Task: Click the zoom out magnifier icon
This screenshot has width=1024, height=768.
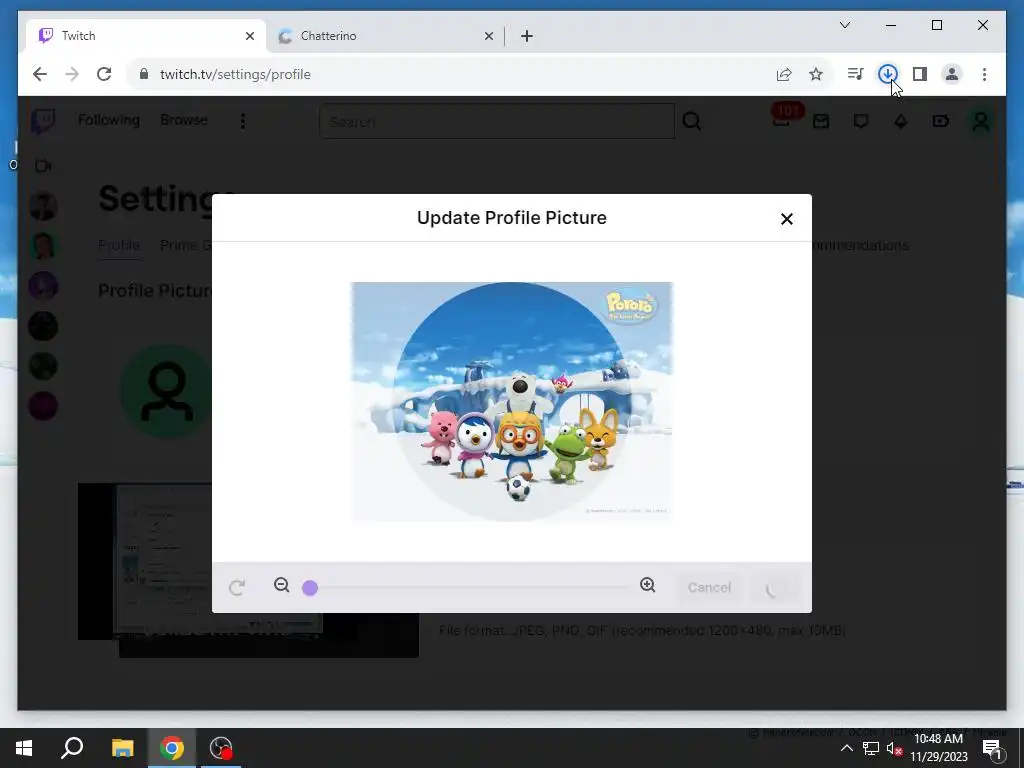Action: pyautogui.click(x=281, y=585)
